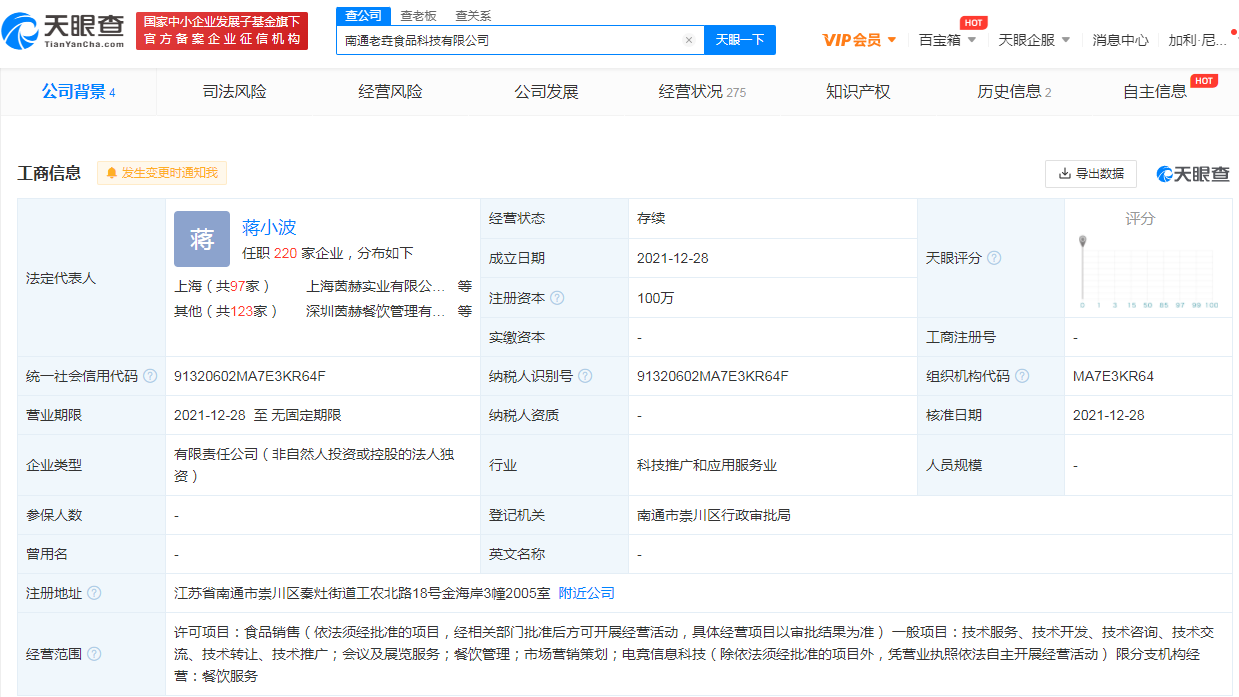The width and height of the screenshot is (1239, 697).
Task: Expand the 天眼企服 menu
Action: coord(1034,40)
